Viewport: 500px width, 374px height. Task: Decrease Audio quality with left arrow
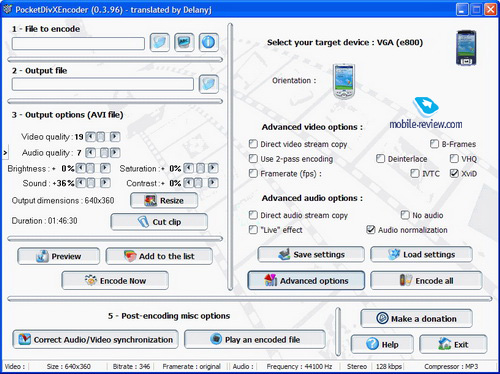coord(90,153)
